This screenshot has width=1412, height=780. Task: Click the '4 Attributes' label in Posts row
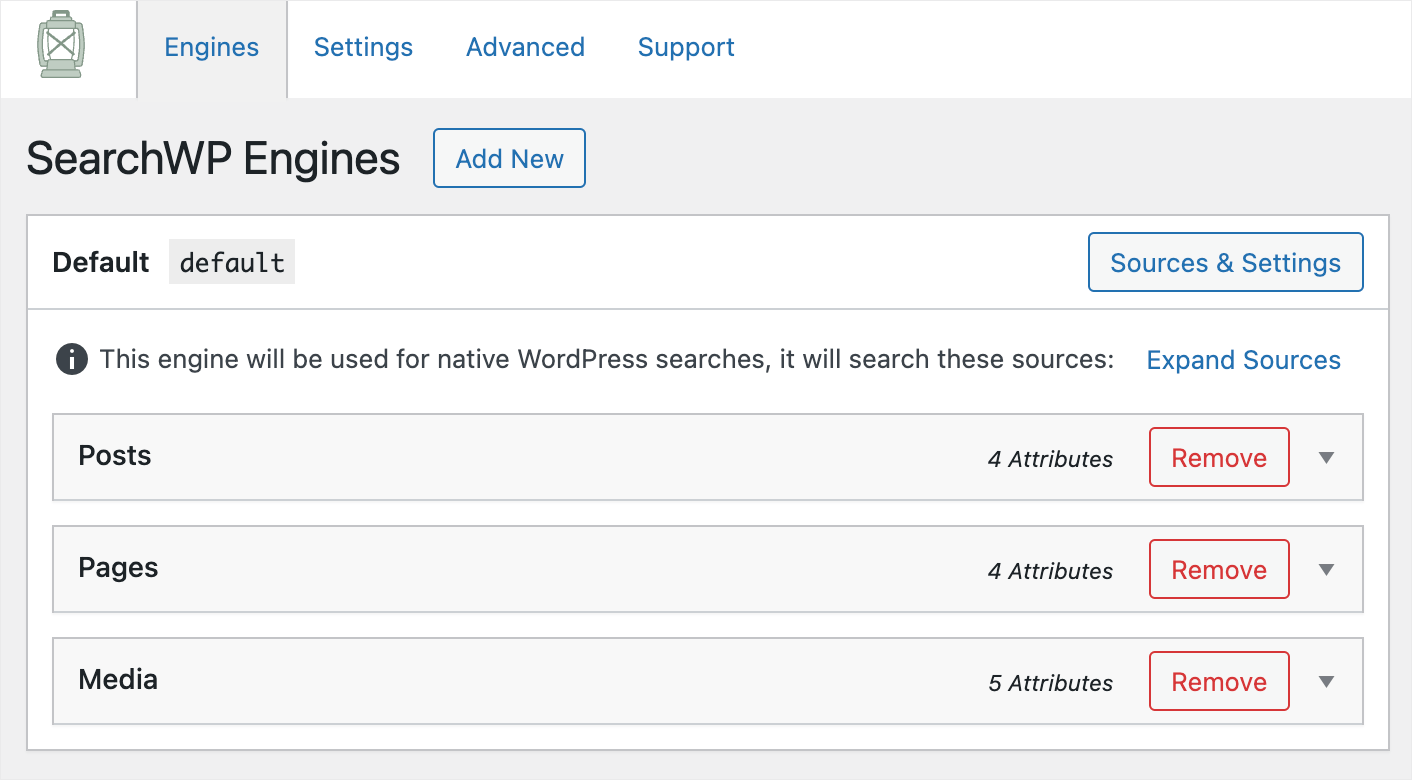tap(1050, 459)
